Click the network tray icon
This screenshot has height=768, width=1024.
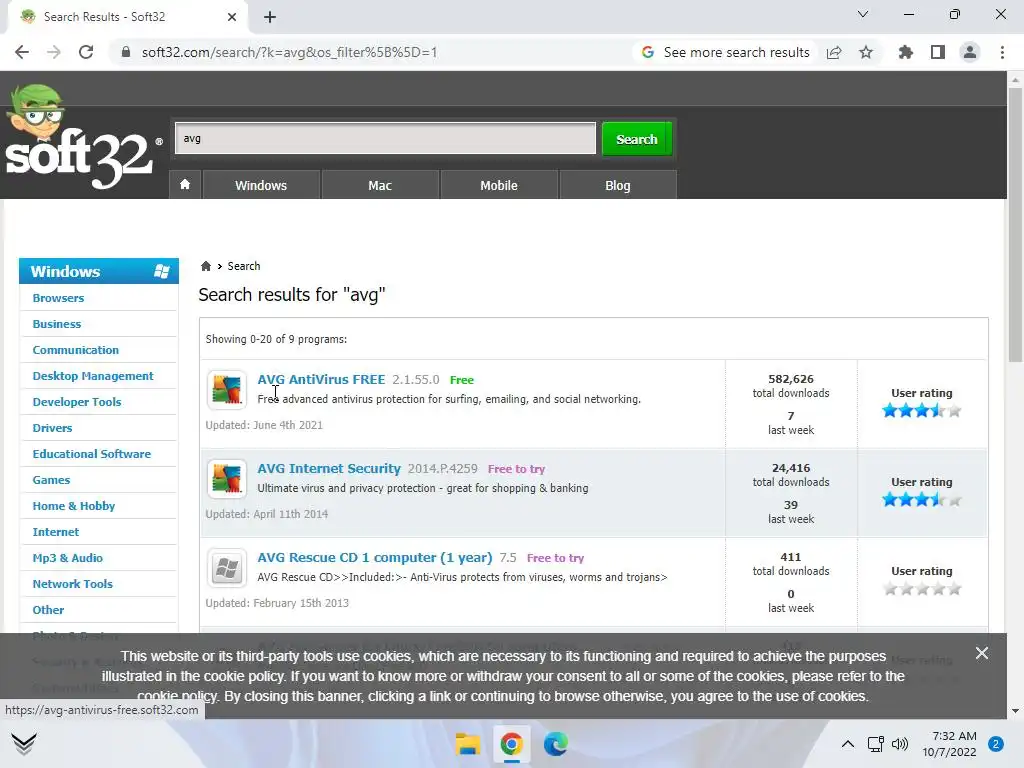tap(875, 744)
